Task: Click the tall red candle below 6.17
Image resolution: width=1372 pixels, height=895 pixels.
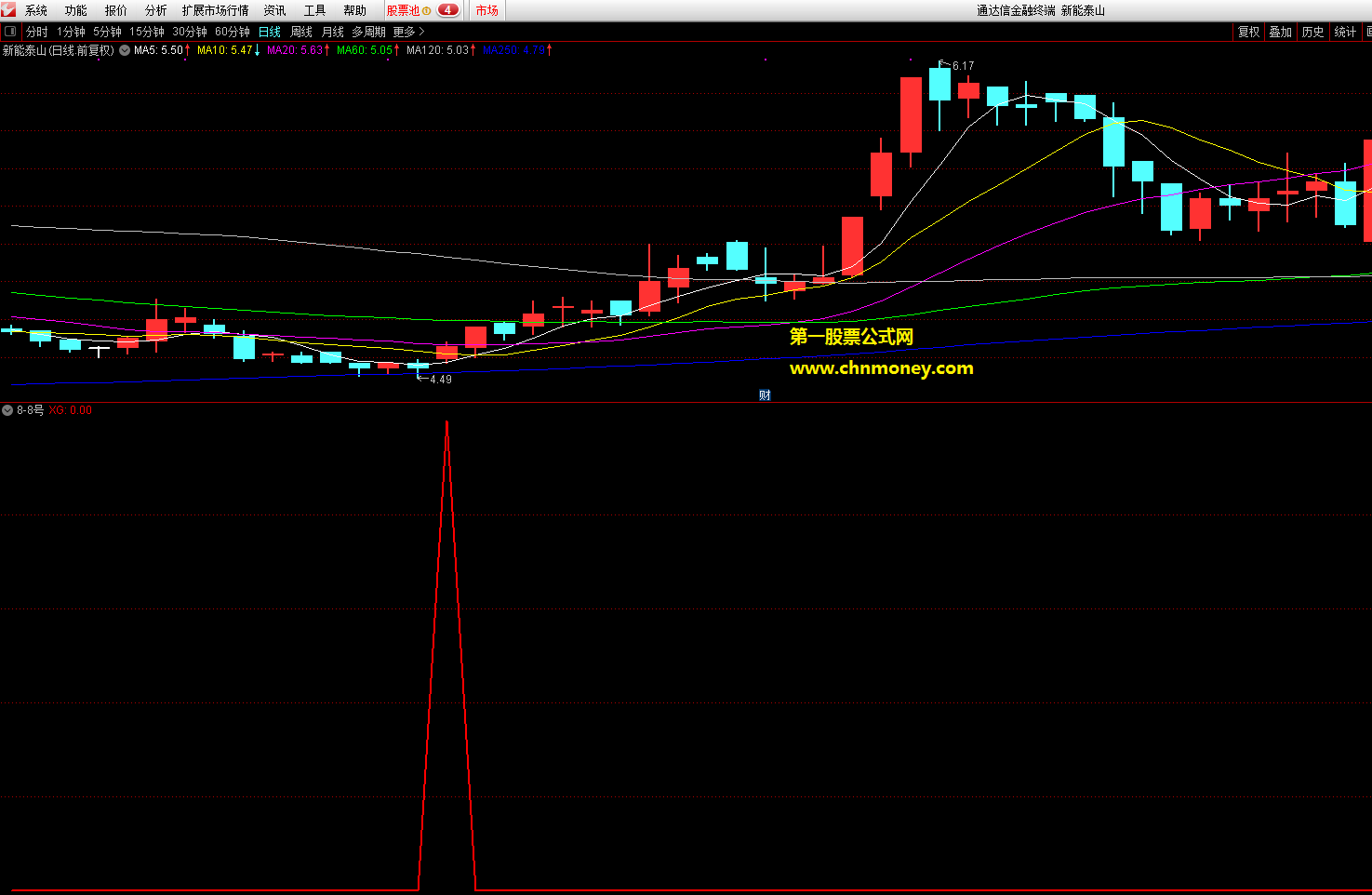Action: pyautogui.click(x=911, y=114)
